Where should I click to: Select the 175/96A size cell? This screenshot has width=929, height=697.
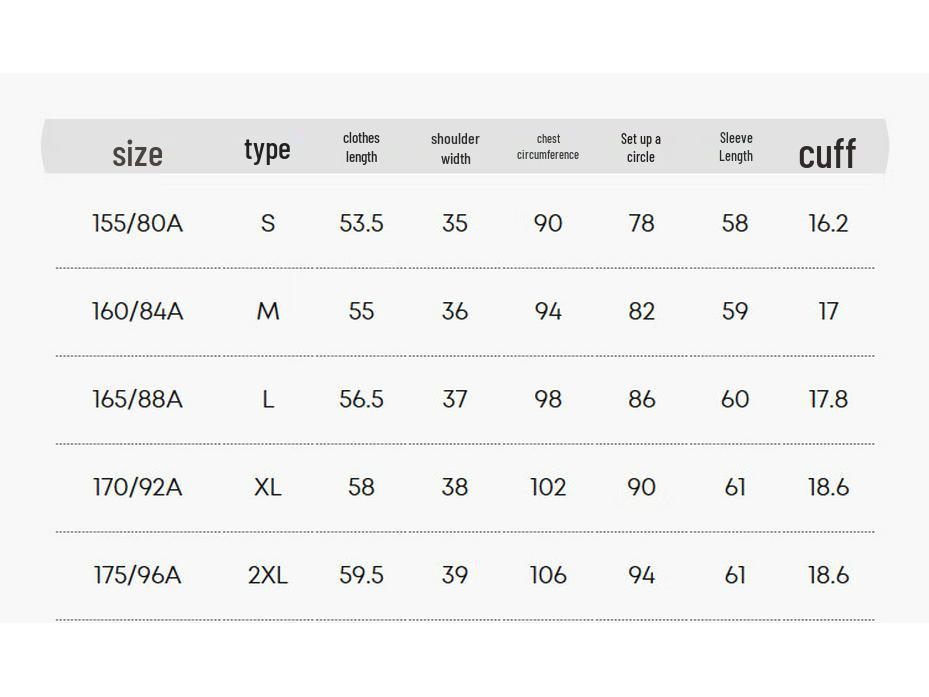point(138,575)
